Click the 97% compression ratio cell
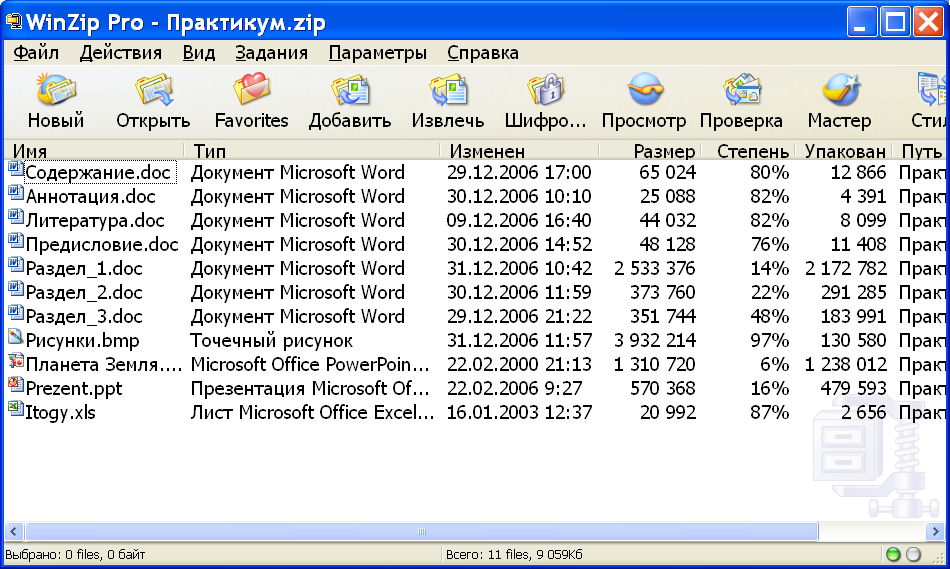Viewport: 950px width, 569px height. [769, 341]
